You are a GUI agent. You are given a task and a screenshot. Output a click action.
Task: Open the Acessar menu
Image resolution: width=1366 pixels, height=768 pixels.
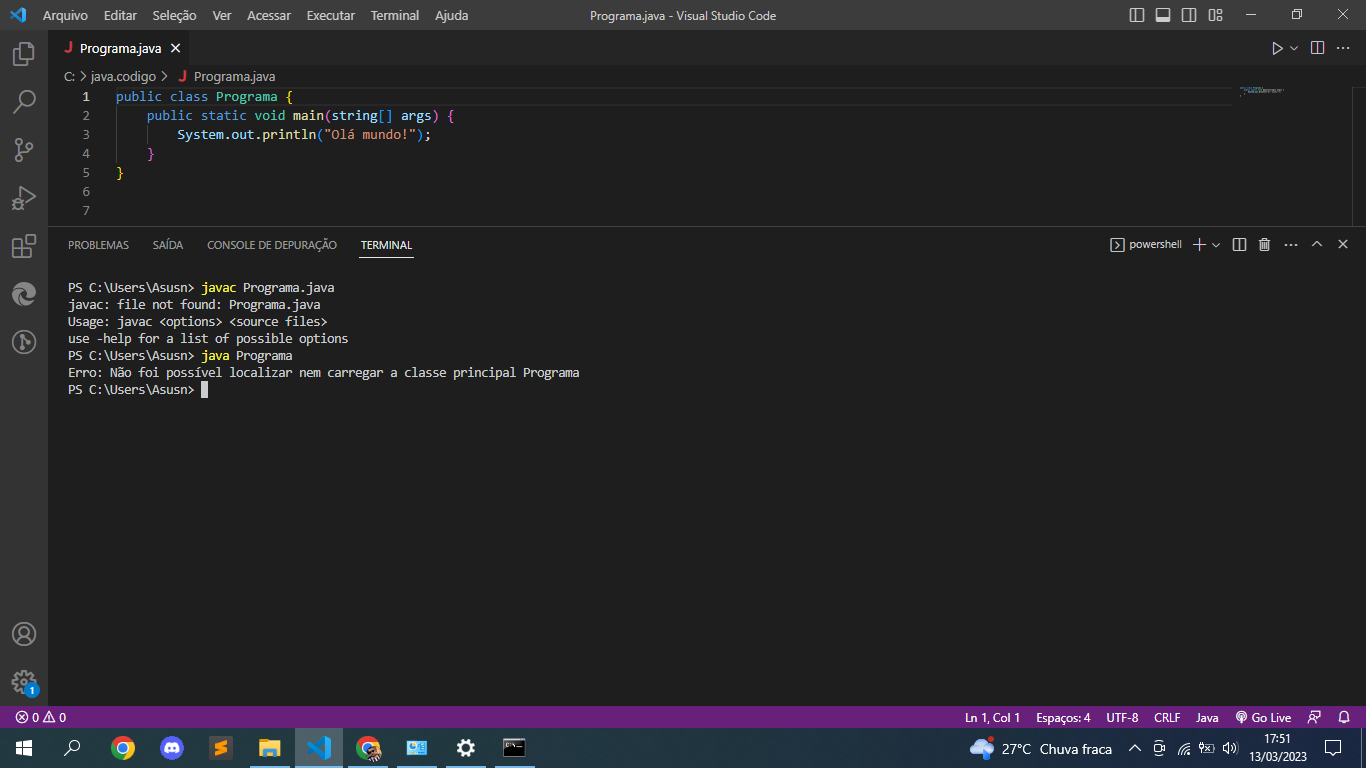(269, 15)
